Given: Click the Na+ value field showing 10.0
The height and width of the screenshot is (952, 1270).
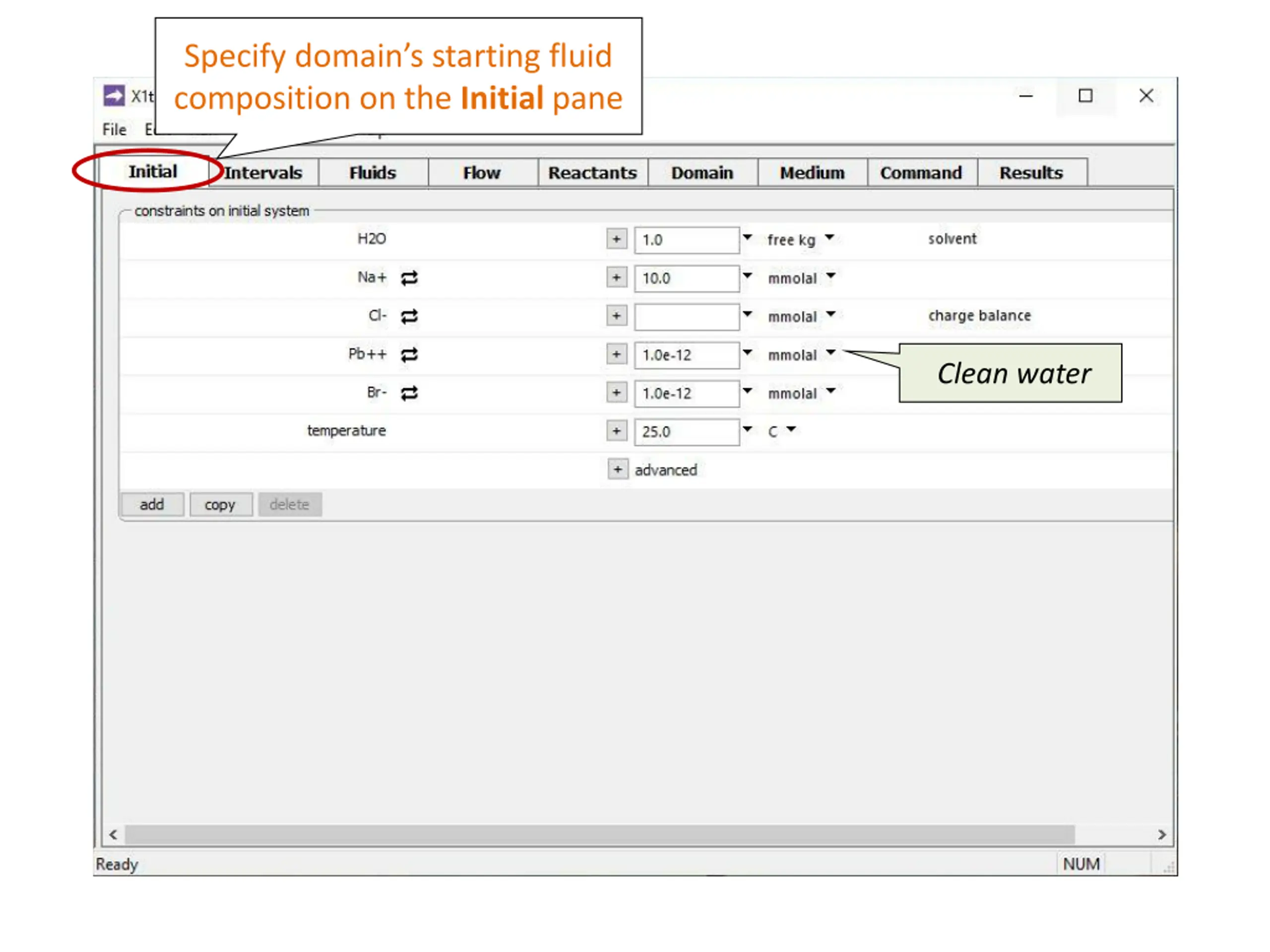Looking at the screenshot, I should [687, 278].
